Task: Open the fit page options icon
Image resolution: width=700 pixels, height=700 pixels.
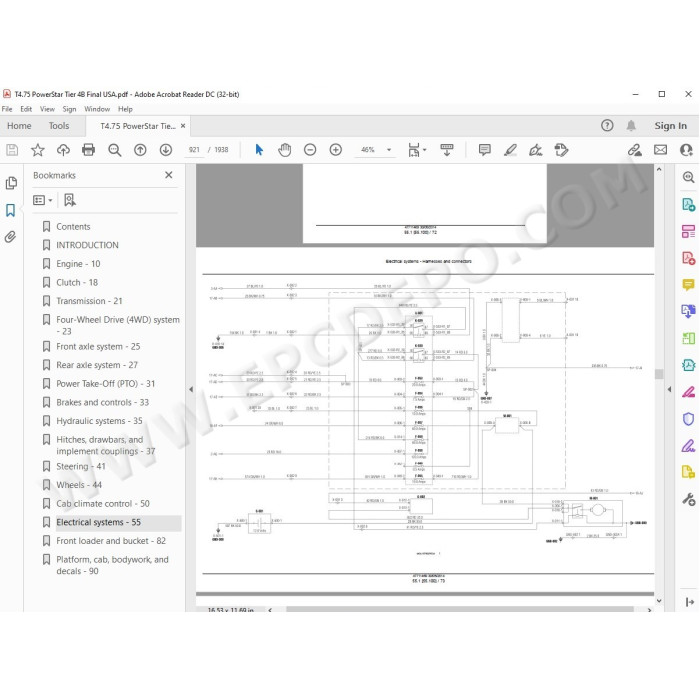Action: pyautogui.click(x=417, y=150)
